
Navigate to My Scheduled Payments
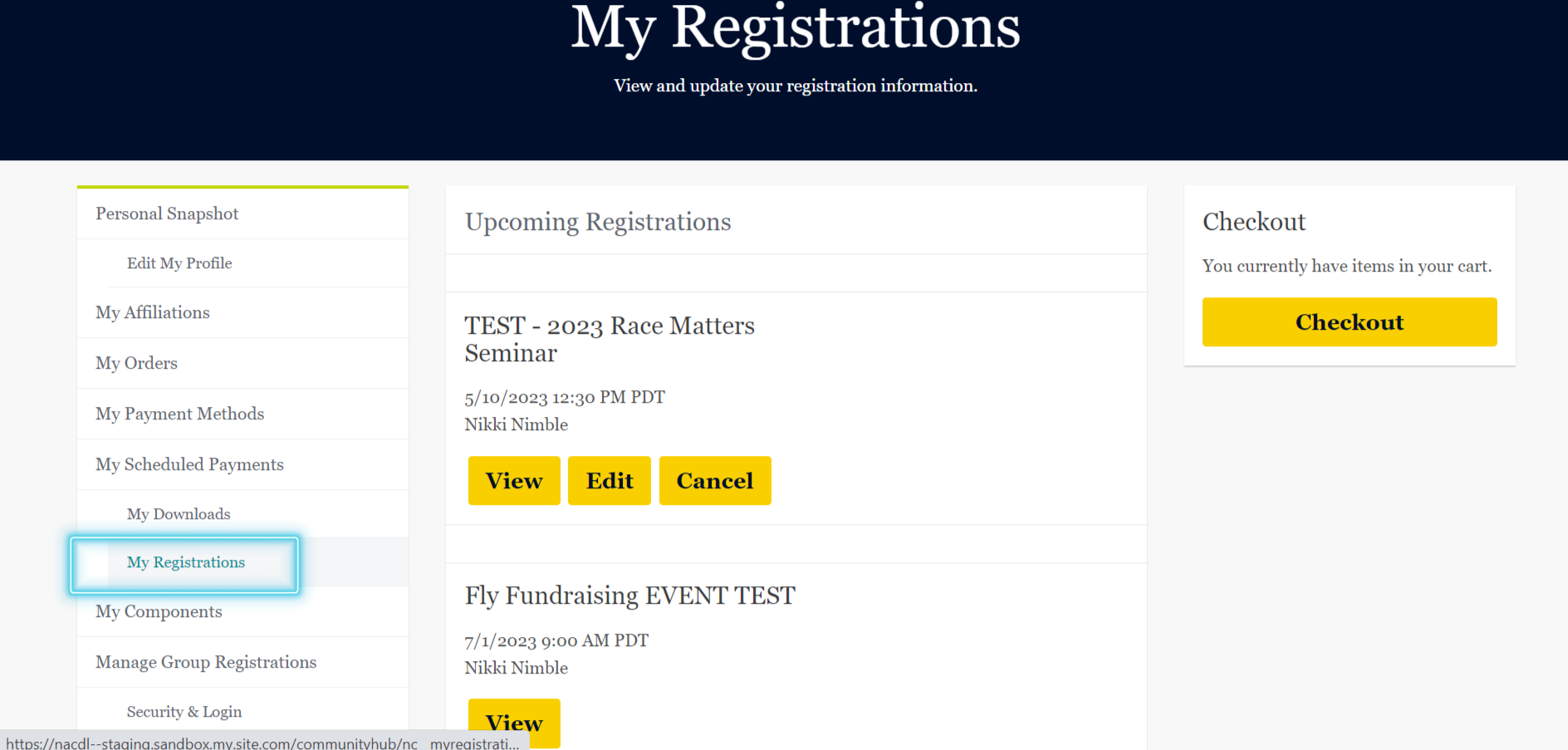[x=190, y=464]
